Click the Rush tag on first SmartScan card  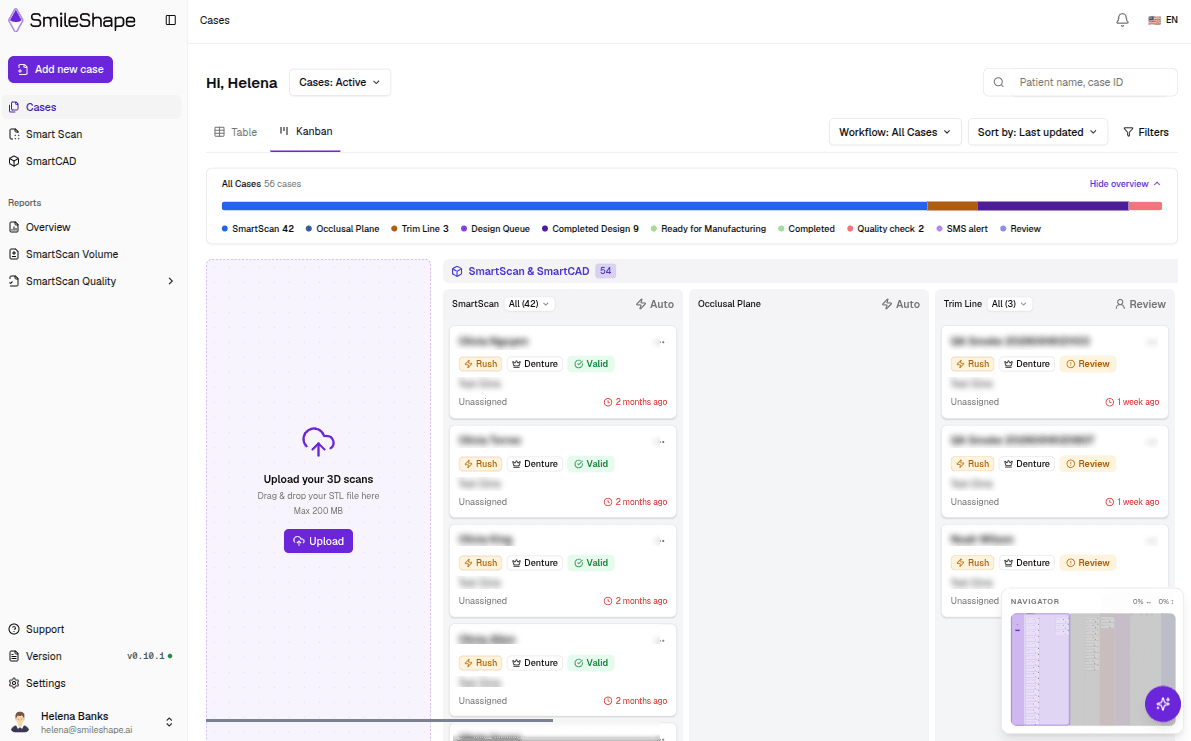click(480, 364)
